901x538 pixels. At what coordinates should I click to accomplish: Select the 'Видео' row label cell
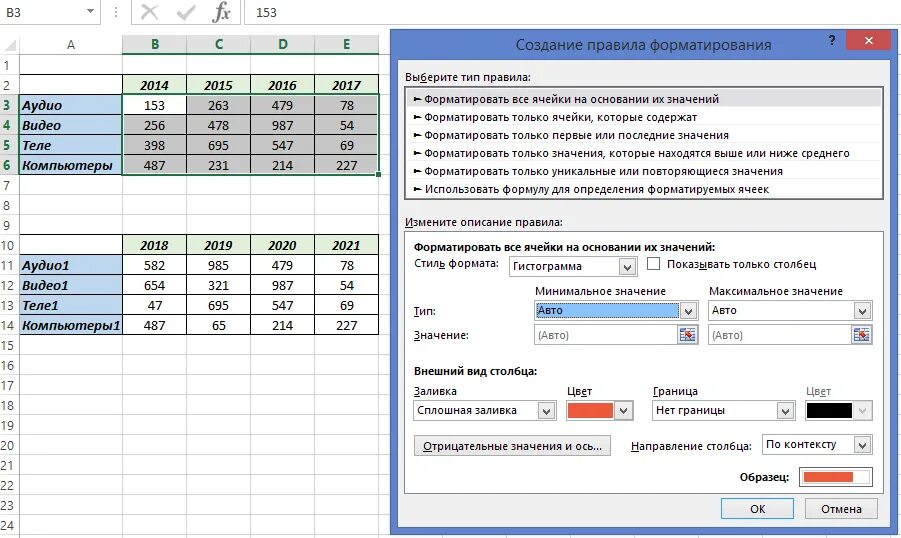(x=71, y=125)
